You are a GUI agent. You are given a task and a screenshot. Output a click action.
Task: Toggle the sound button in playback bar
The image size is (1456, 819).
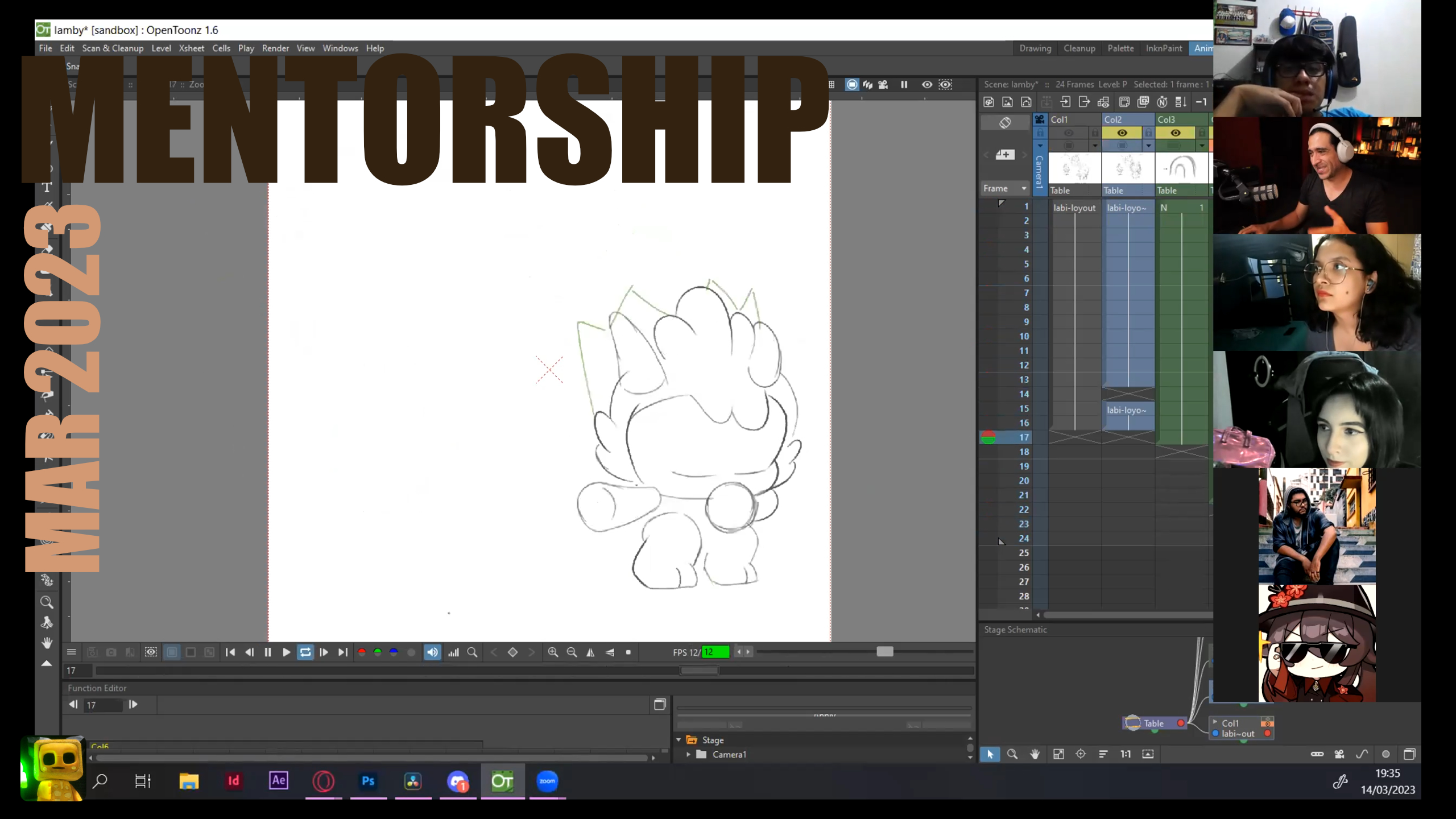click(x=432, y=652)
